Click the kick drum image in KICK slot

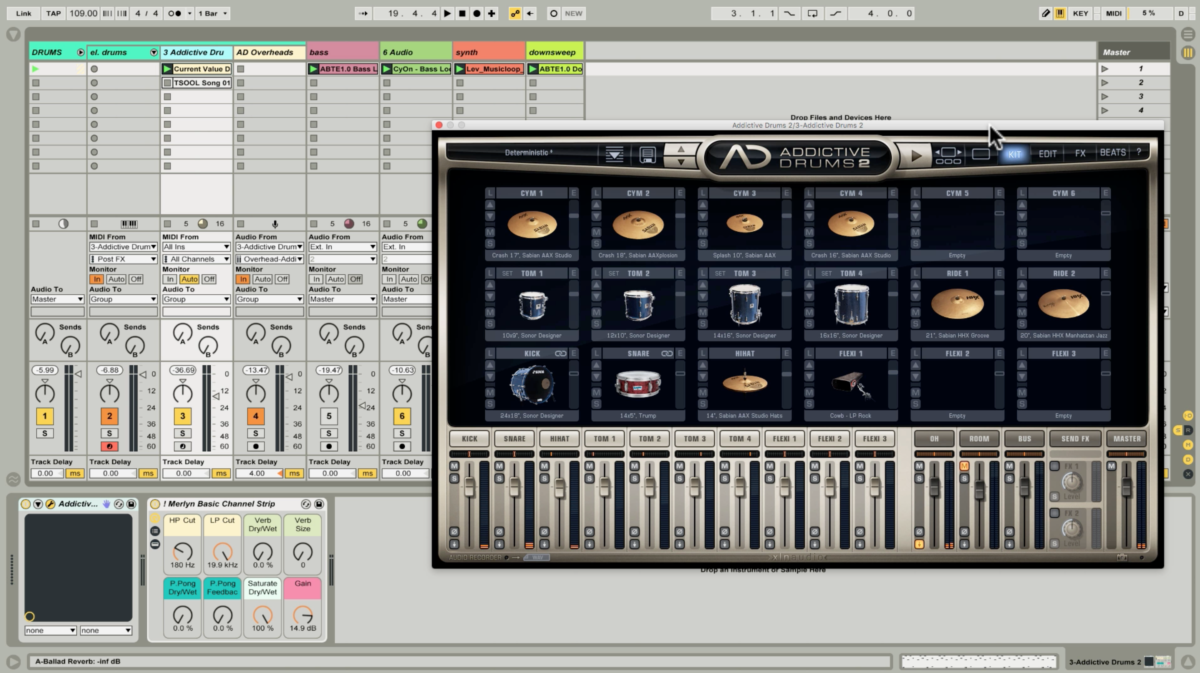tap(532, 385)
